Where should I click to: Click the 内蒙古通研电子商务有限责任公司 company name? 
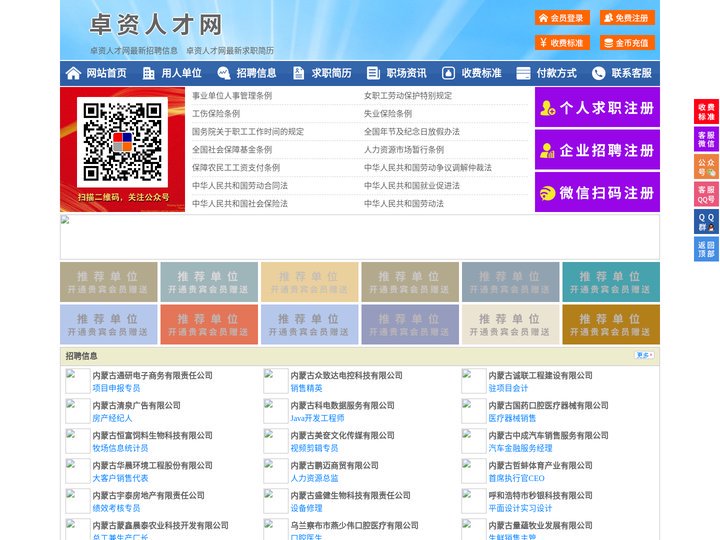pyautogui.click(x=152, y=375)
